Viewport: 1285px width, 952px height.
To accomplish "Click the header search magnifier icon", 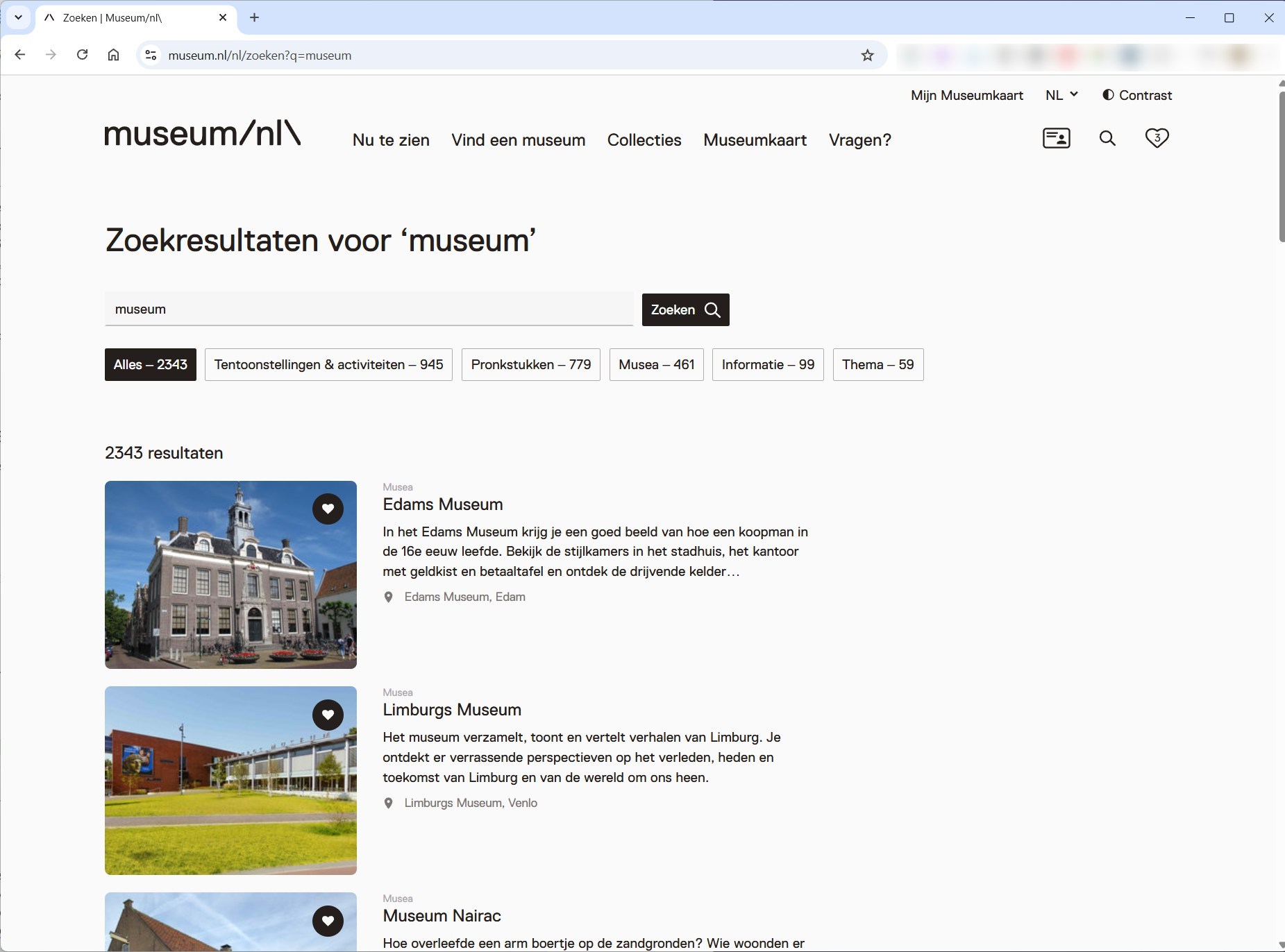I will tap(1107, 138).
